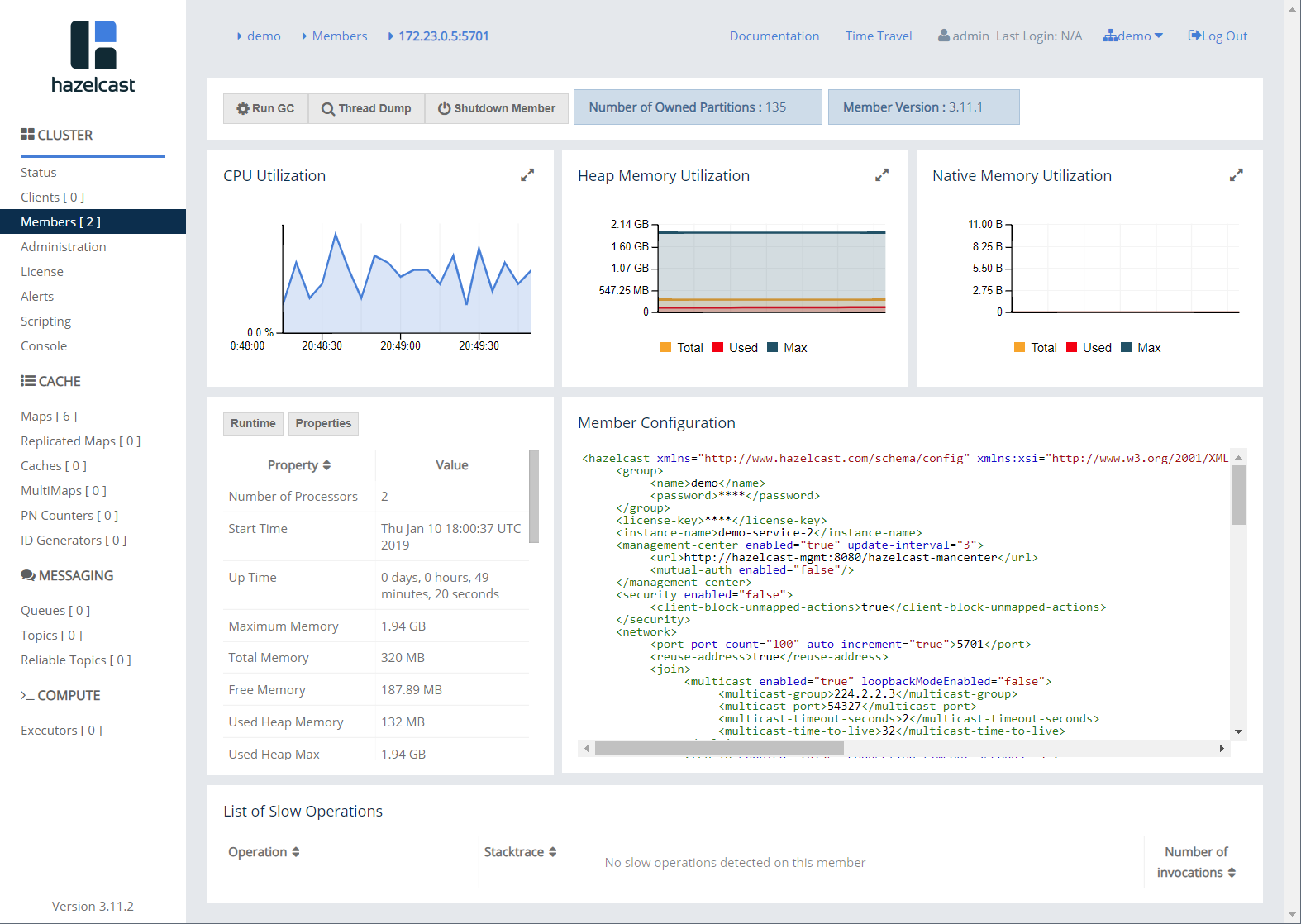
Task: Expand the Heap Memory Utilization chart
Action: click(x=882, y=175)
